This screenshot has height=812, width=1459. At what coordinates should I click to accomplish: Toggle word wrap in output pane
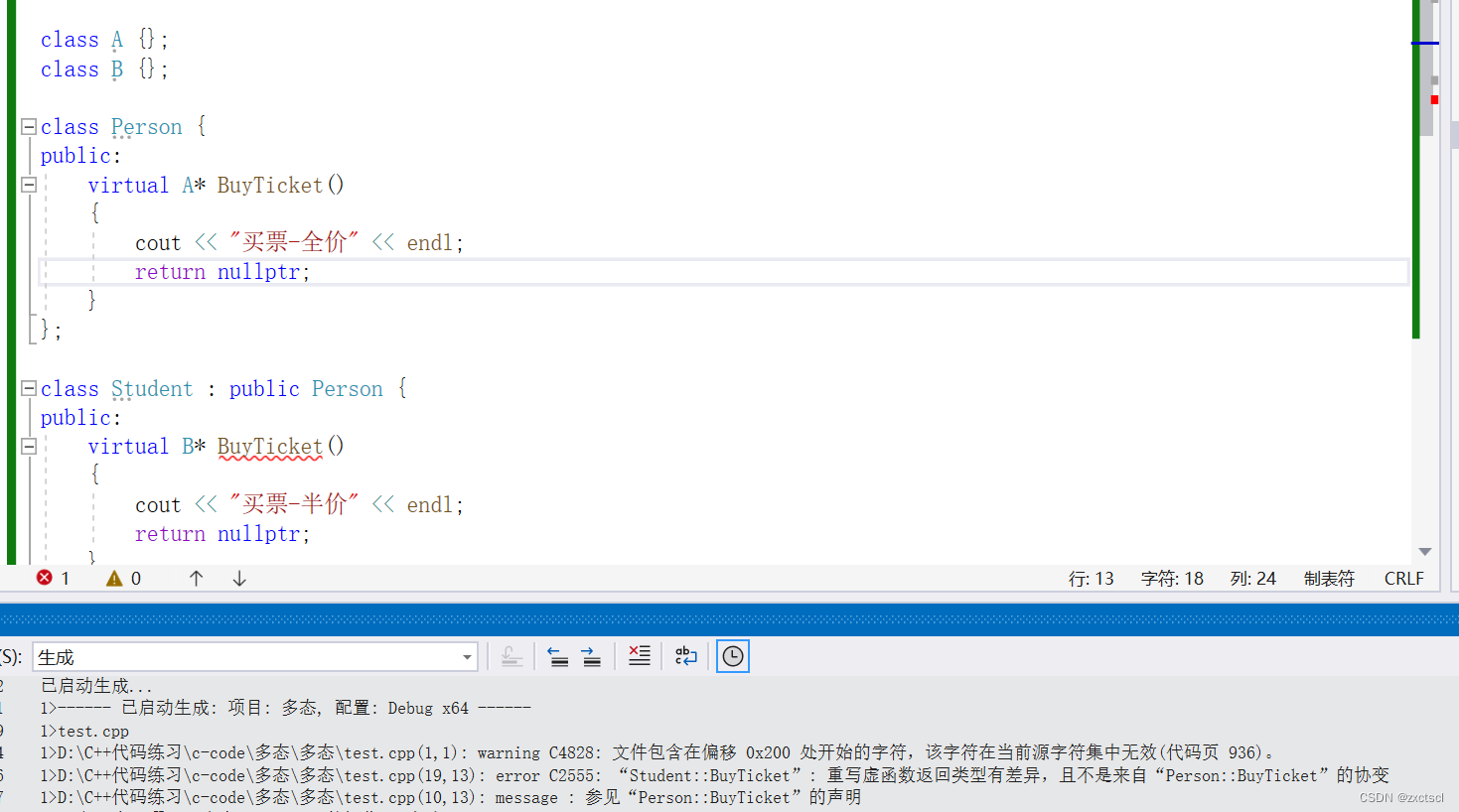(x=685, y=656)
